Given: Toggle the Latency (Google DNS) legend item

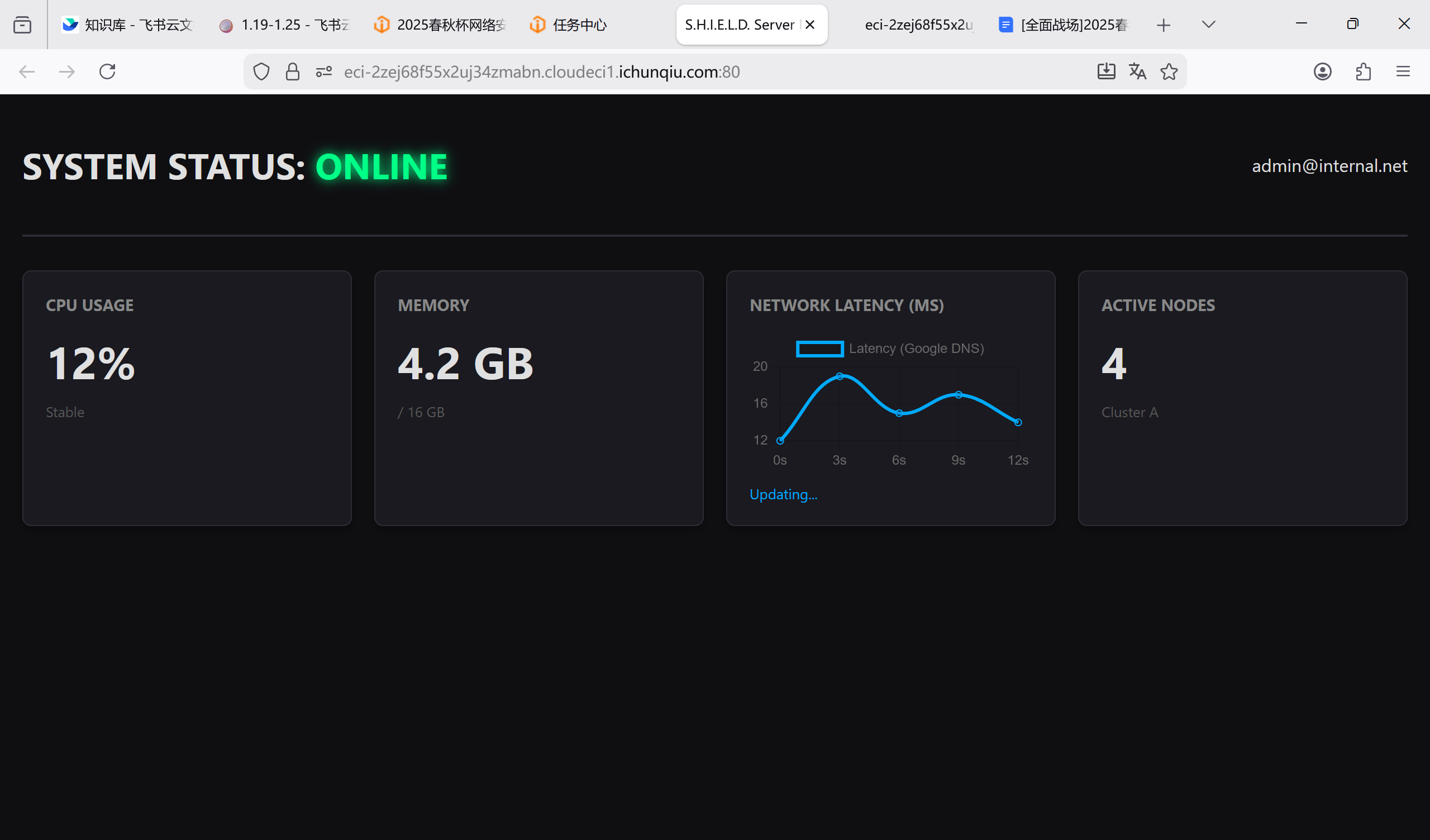Looking at the screenshot, I should point(889,349).
